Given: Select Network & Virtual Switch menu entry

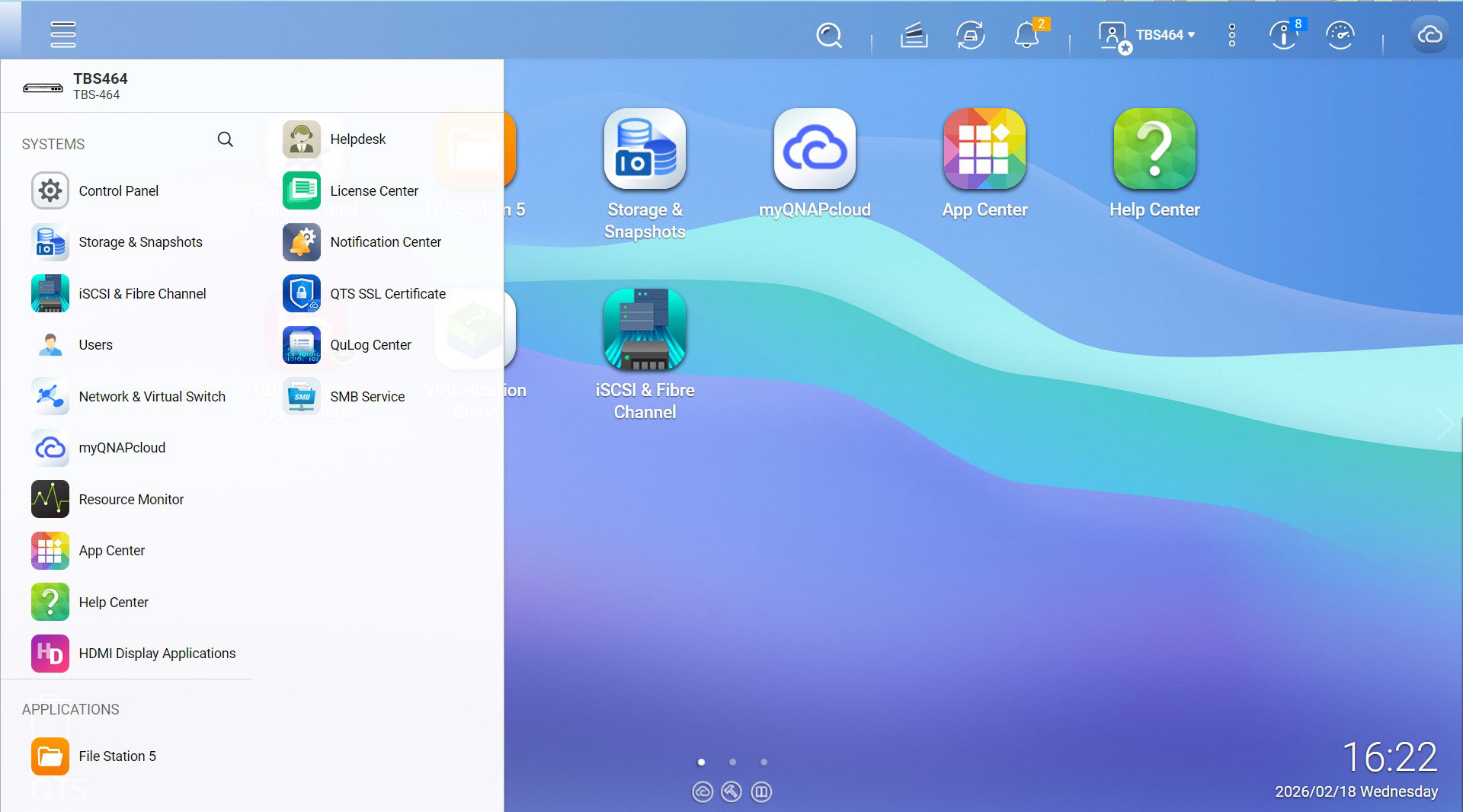Looking at the screenshot, I should coord(152,397).
